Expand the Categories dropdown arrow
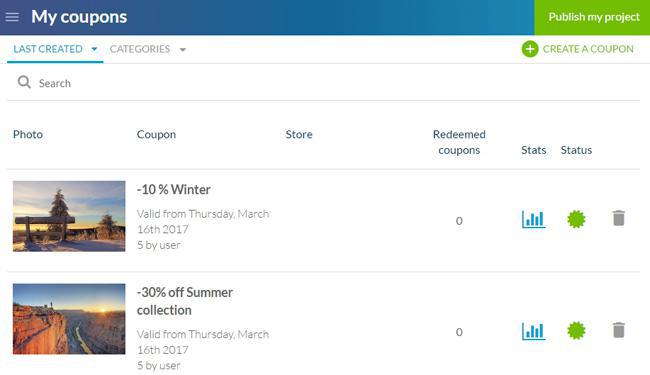 click(x=182, y=50)
